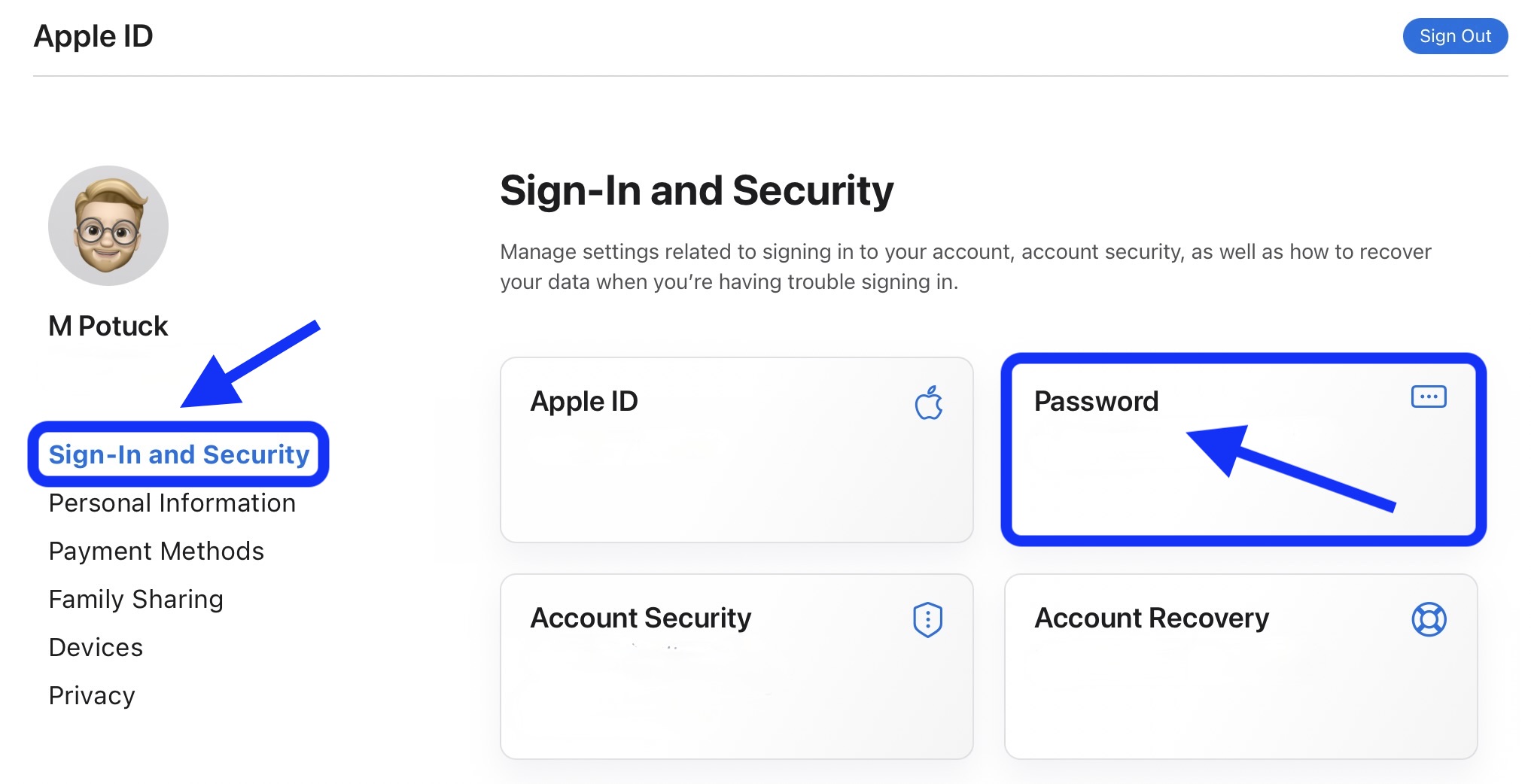Click the Sign Out button
The height and width of the screenshot is (784, 1531).
click(x=1454, y=35)
